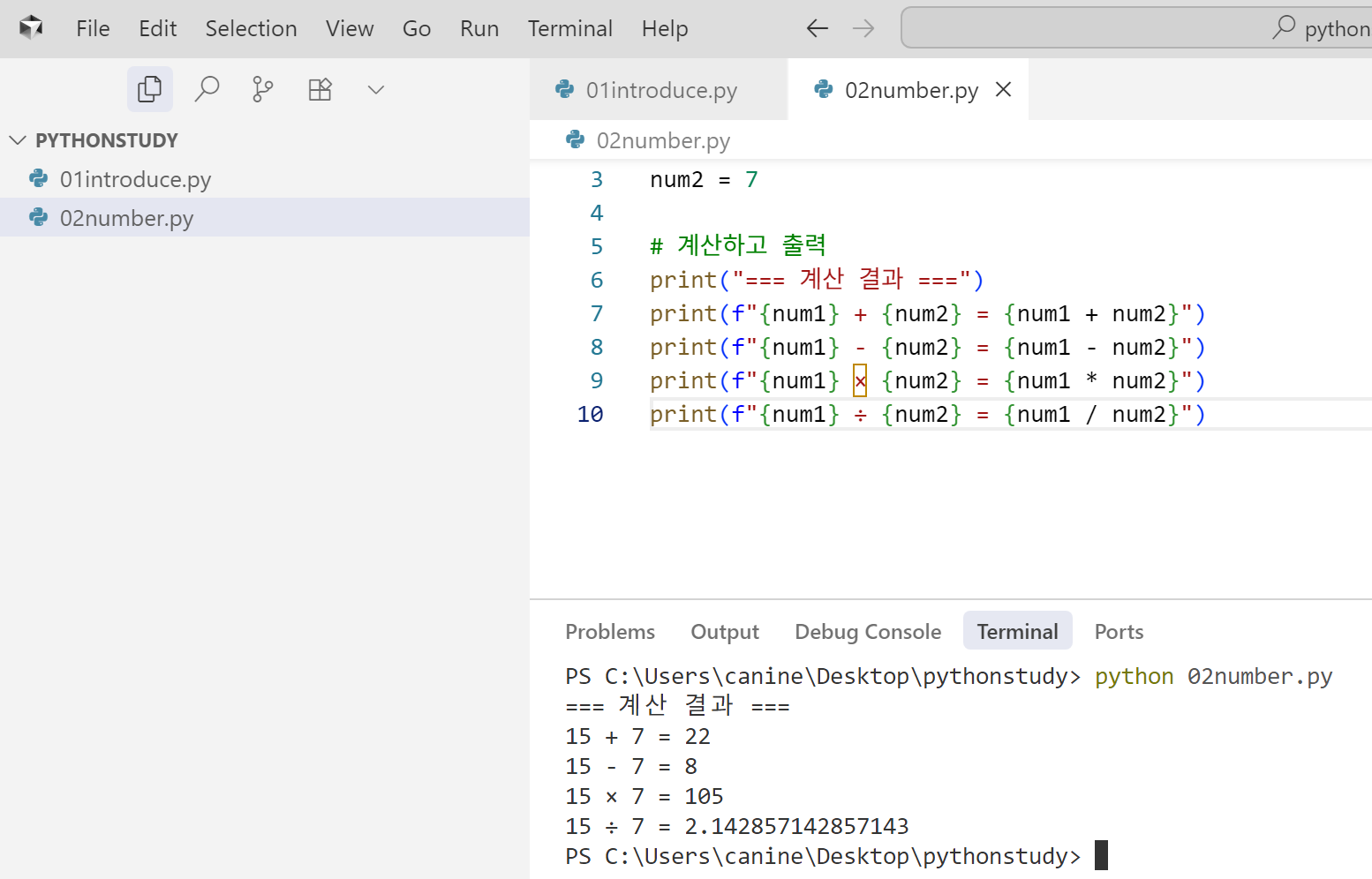Close the 02number.py editor tab
Image resolution: width=1372 pixels, height=879 pixels.
click(x=1003, y=89)
